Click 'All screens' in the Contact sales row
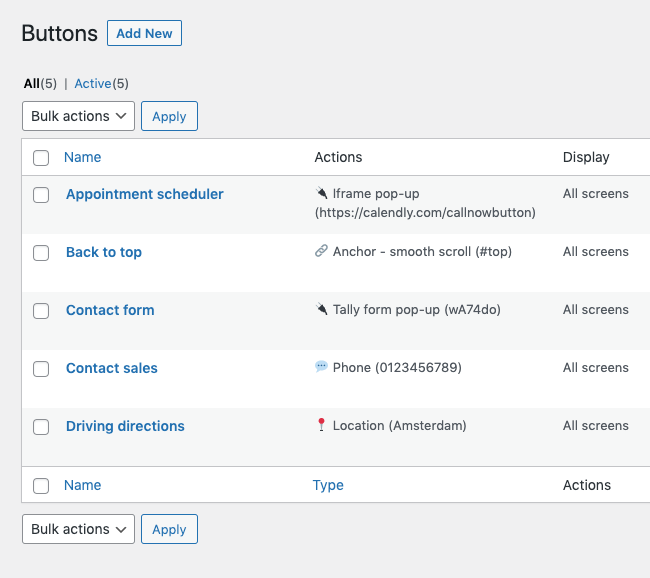The width and height of the screenshot is (650, 578). [596, 368]
